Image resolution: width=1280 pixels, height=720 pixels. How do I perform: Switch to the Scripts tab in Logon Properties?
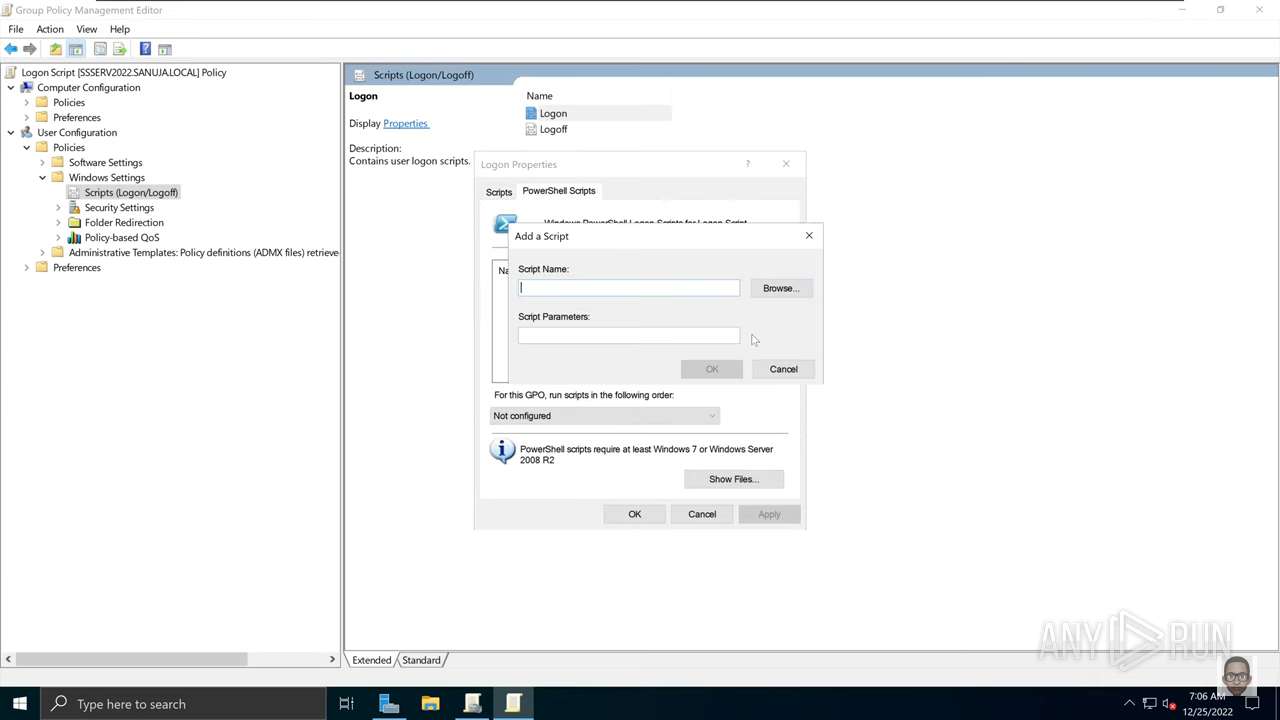click(499, 192)
